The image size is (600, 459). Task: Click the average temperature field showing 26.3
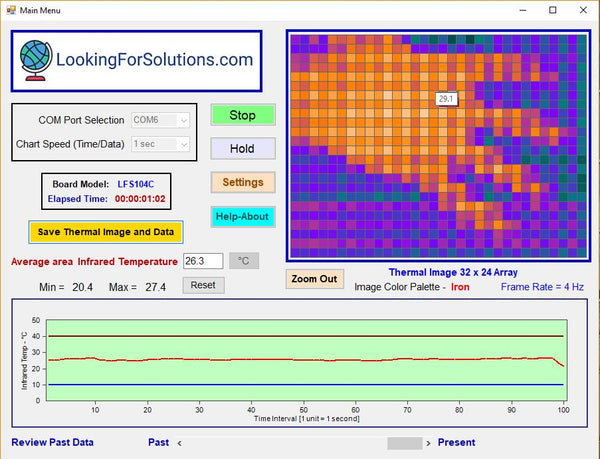[x=203, y=261]
